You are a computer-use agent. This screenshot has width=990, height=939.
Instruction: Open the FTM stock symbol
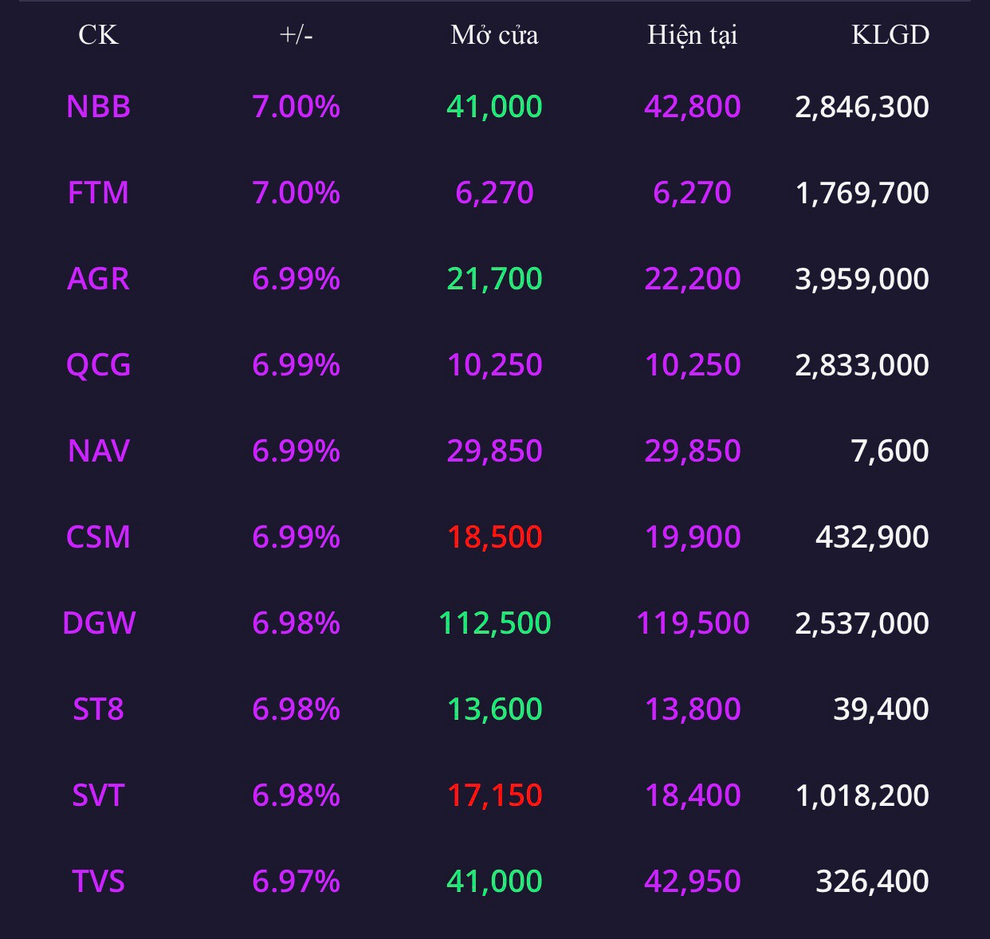tap(98, 193)
